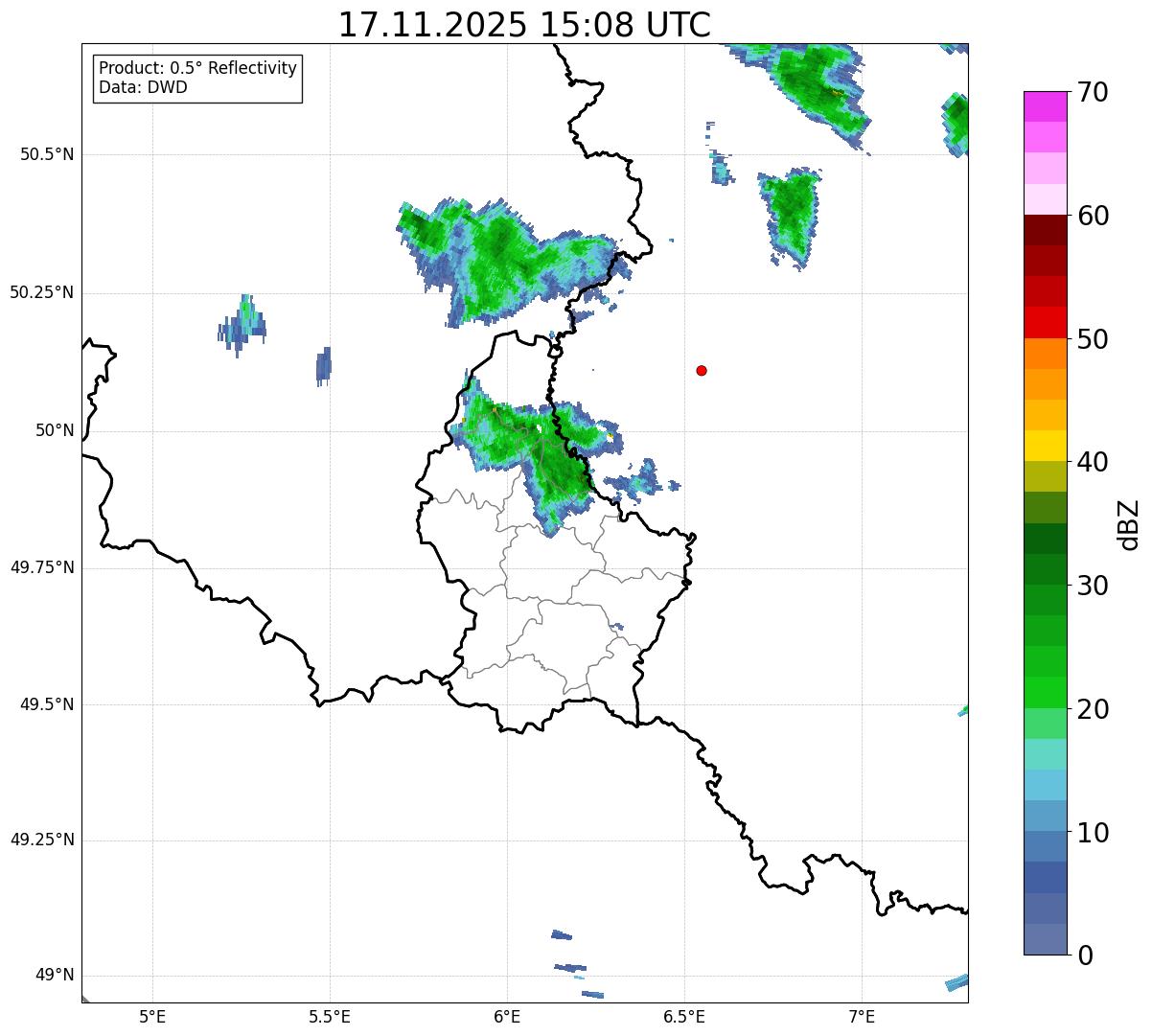Click the 49.5°N latitude label
Viewport: 1152px width, 1036px height.
click(x=47, y=704)
